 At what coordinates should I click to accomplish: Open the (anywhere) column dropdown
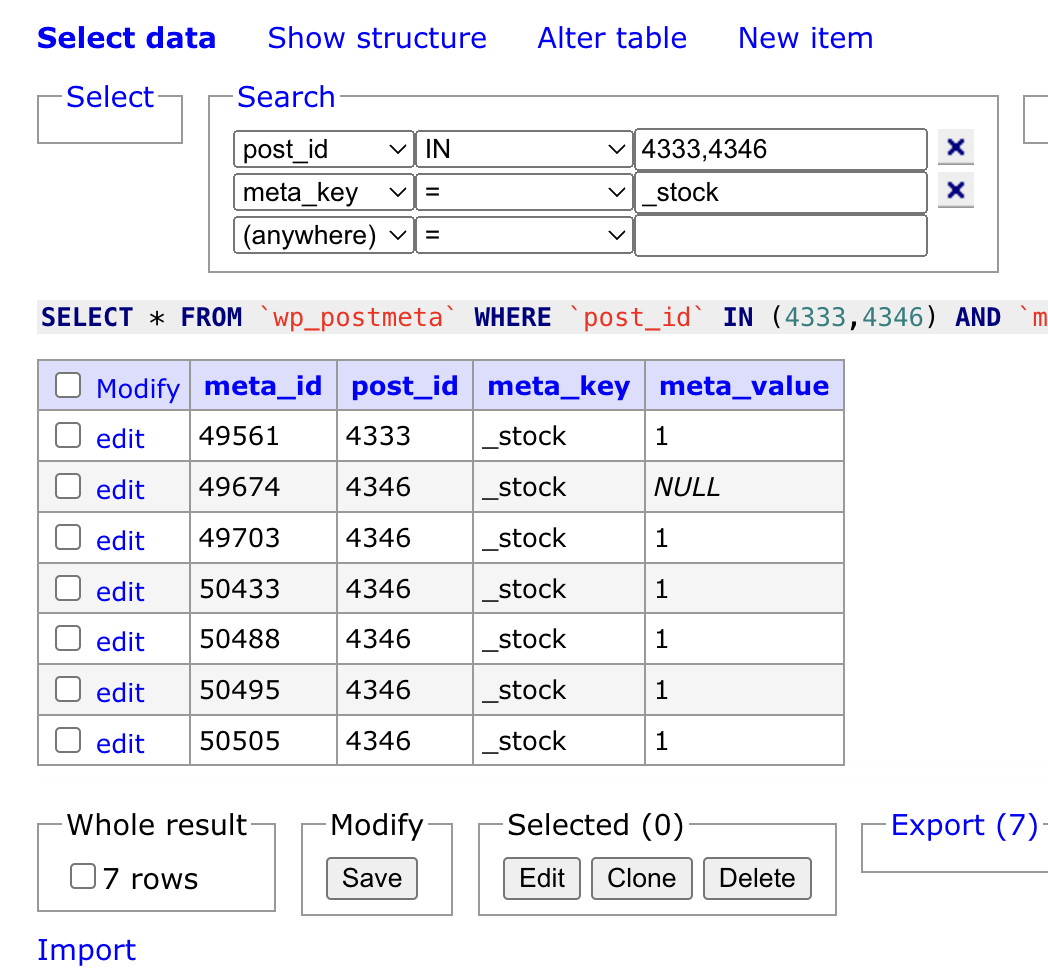pos(323,236)
